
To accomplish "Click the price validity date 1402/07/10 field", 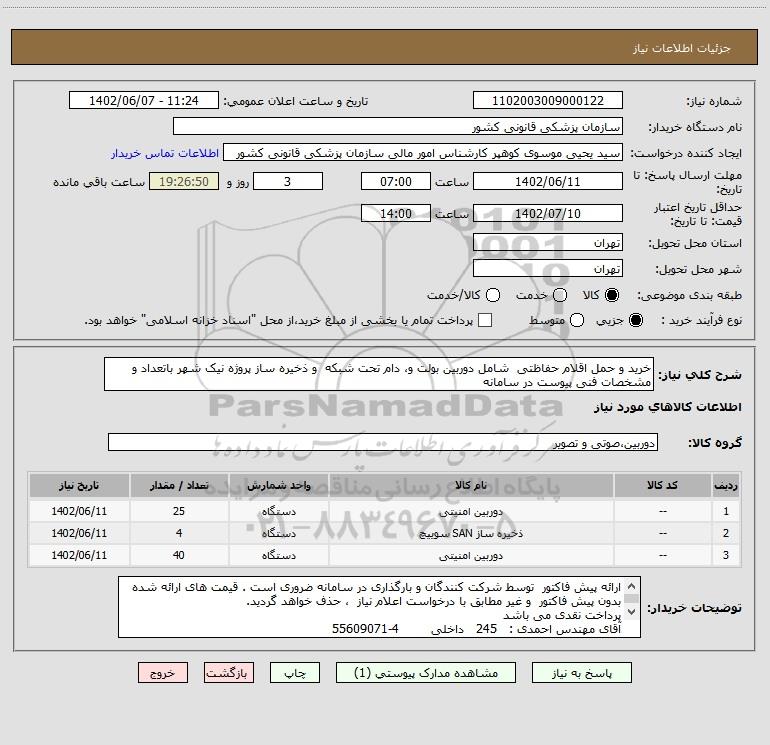I will click(548, 214).
